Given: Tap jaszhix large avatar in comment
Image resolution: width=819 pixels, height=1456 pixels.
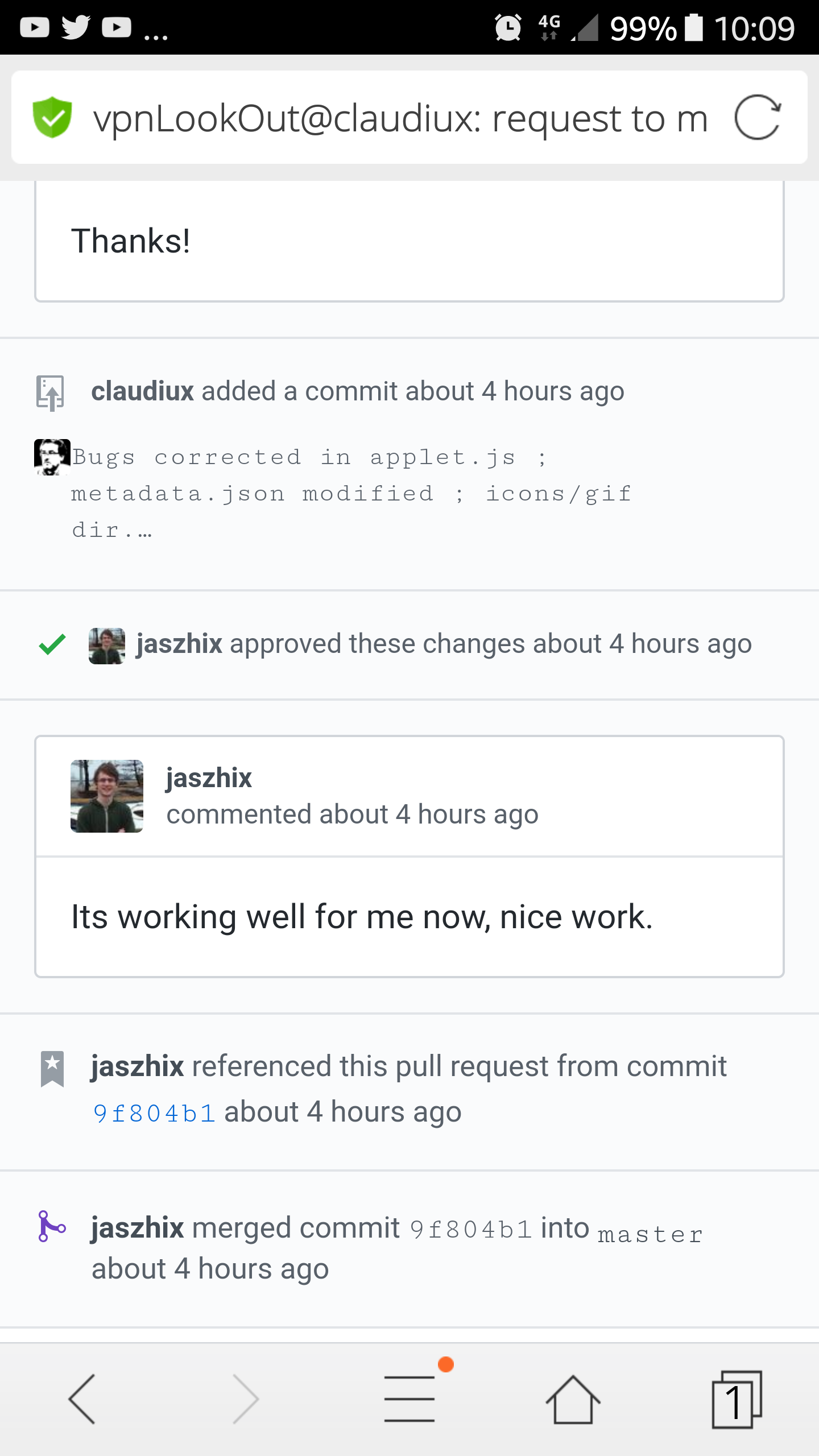Looking at the screenshot, I should click(x=107, y=796).
